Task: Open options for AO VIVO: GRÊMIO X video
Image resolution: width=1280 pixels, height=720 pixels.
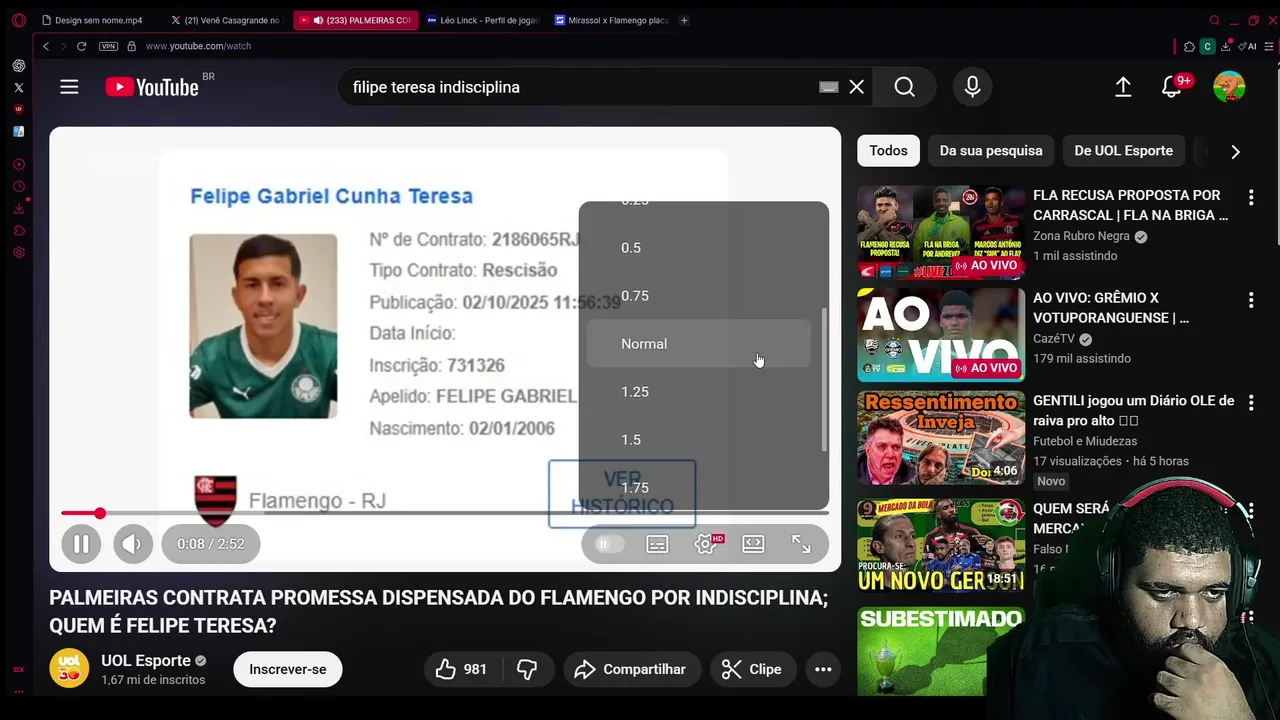Action: (x=1250, y=300)
